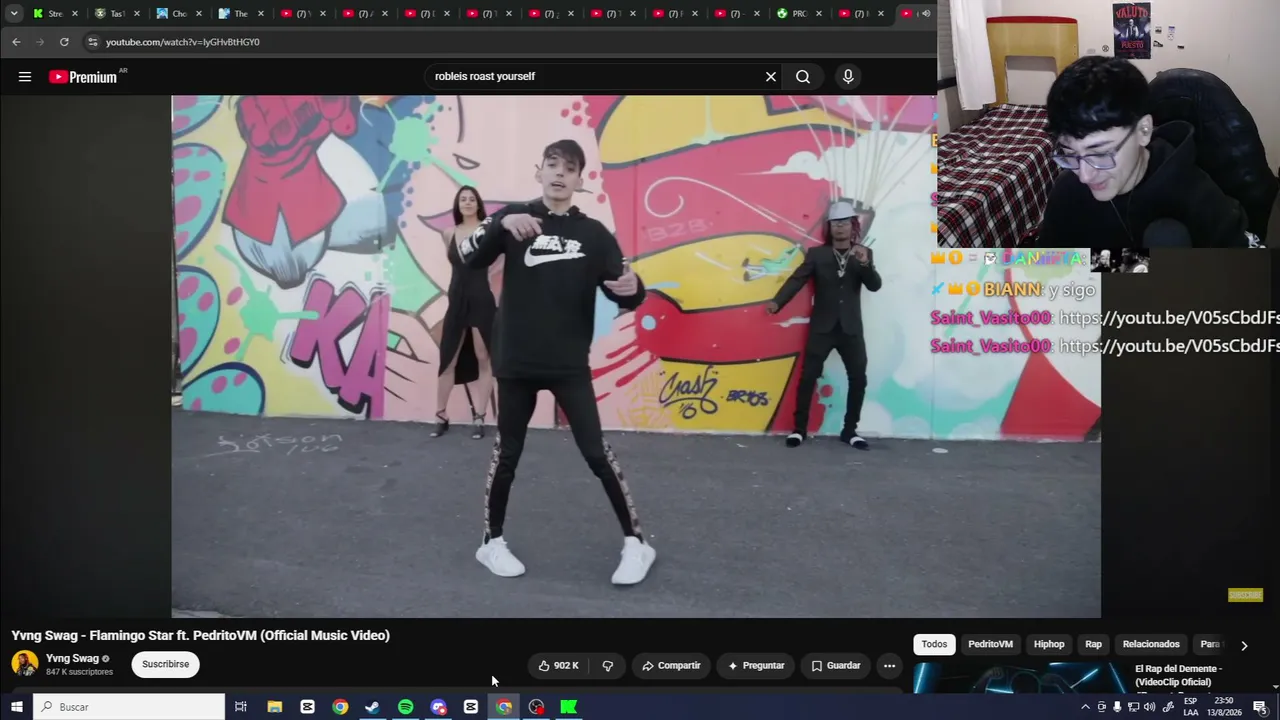Select the Todos filter chip
This screenshot has height=720, width=1280.
(934, 644)
